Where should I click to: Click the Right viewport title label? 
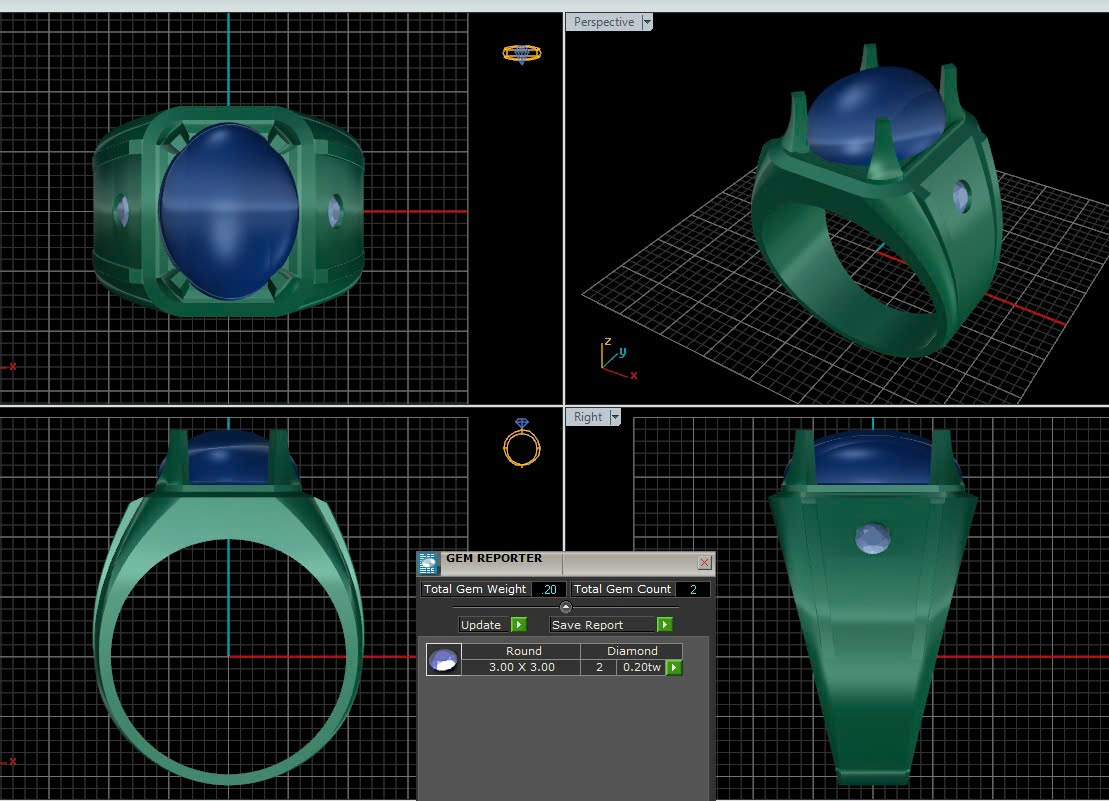pos(588,417)
